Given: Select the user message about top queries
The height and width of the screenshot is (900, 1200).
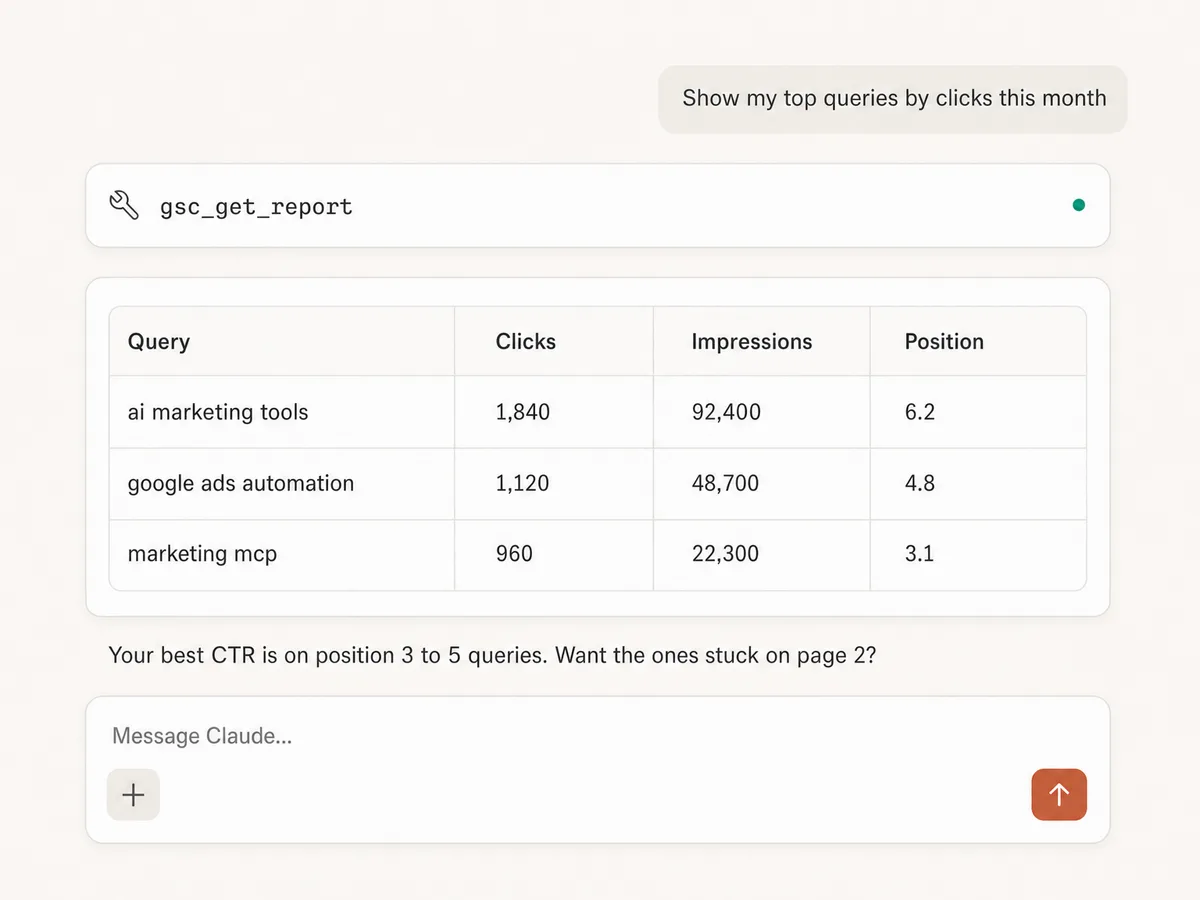Looking at the screenshot, I should 893,99.
